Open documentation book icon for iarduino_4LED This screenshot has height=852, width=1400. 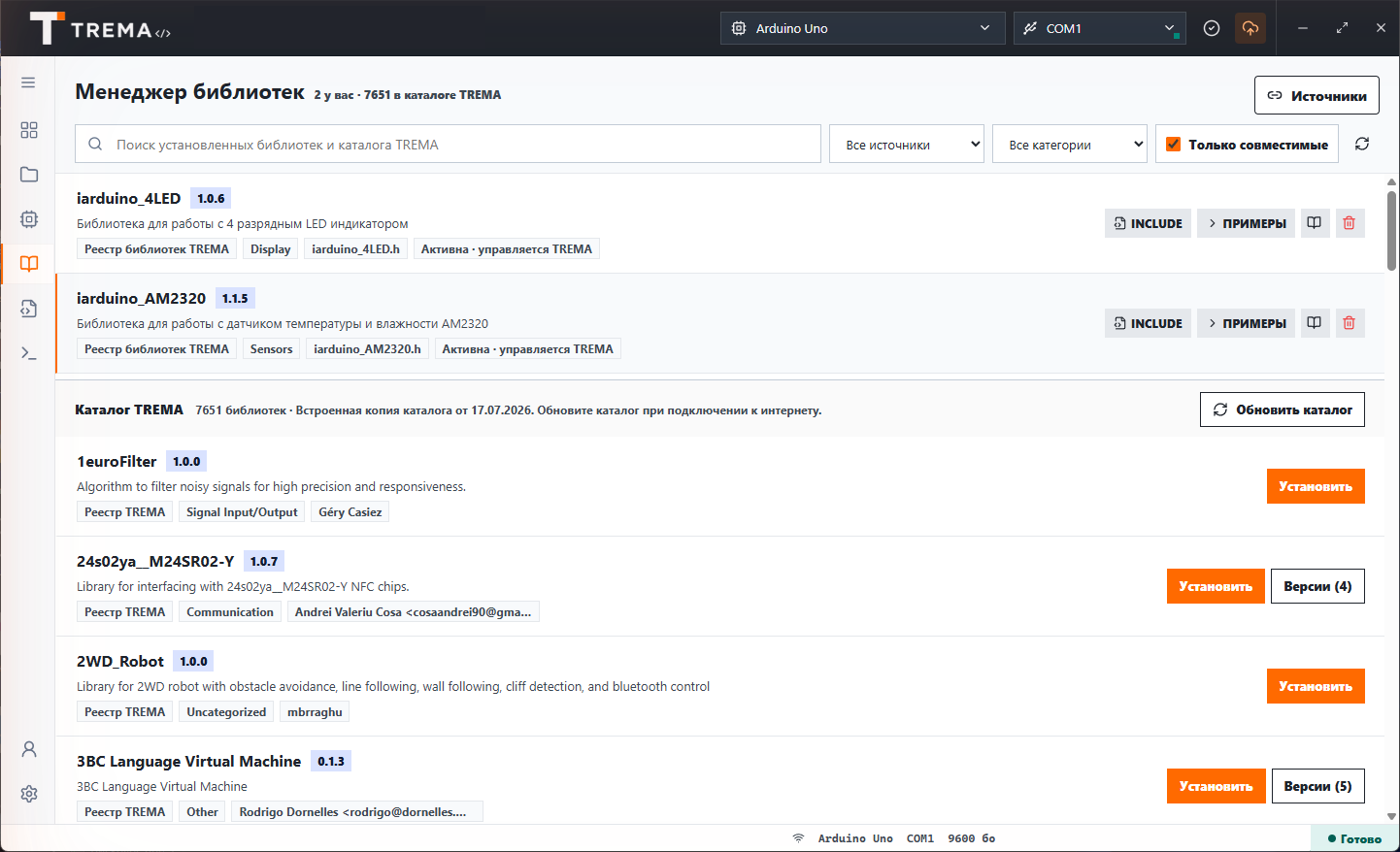(x=1314, y=223)
